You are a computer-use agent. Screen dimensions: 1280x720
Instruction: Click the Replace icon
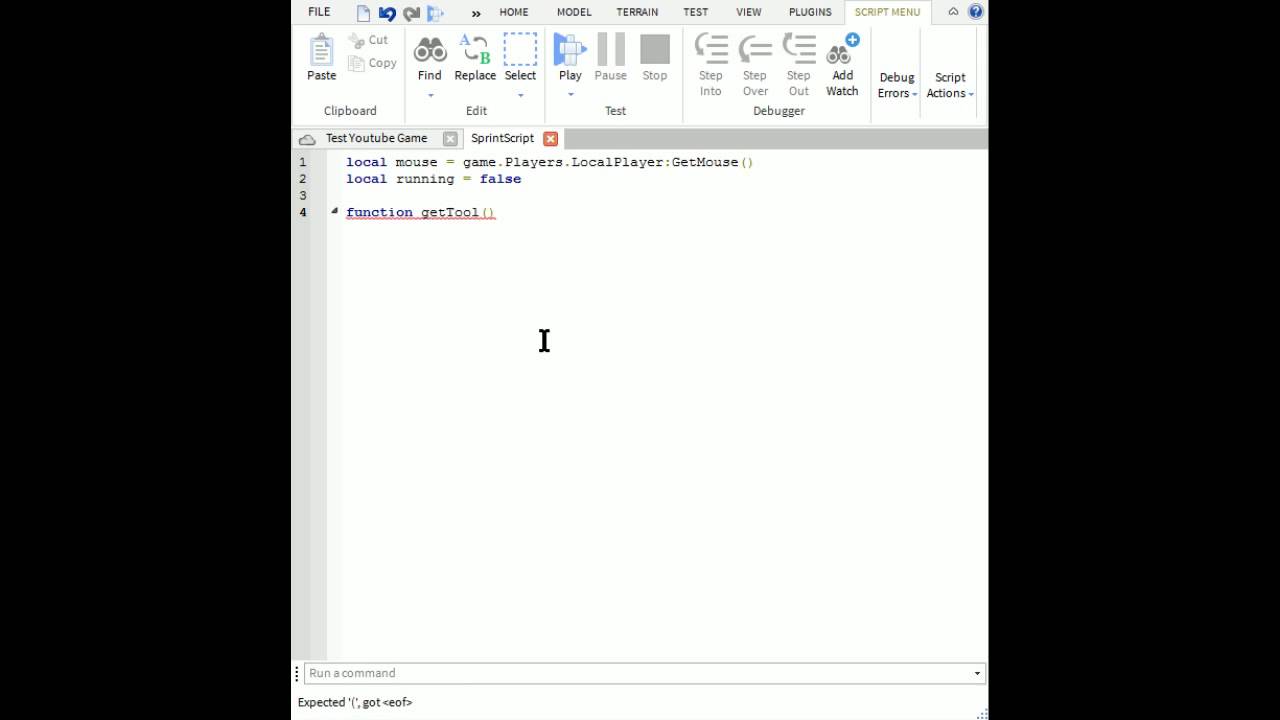[475, 49]
